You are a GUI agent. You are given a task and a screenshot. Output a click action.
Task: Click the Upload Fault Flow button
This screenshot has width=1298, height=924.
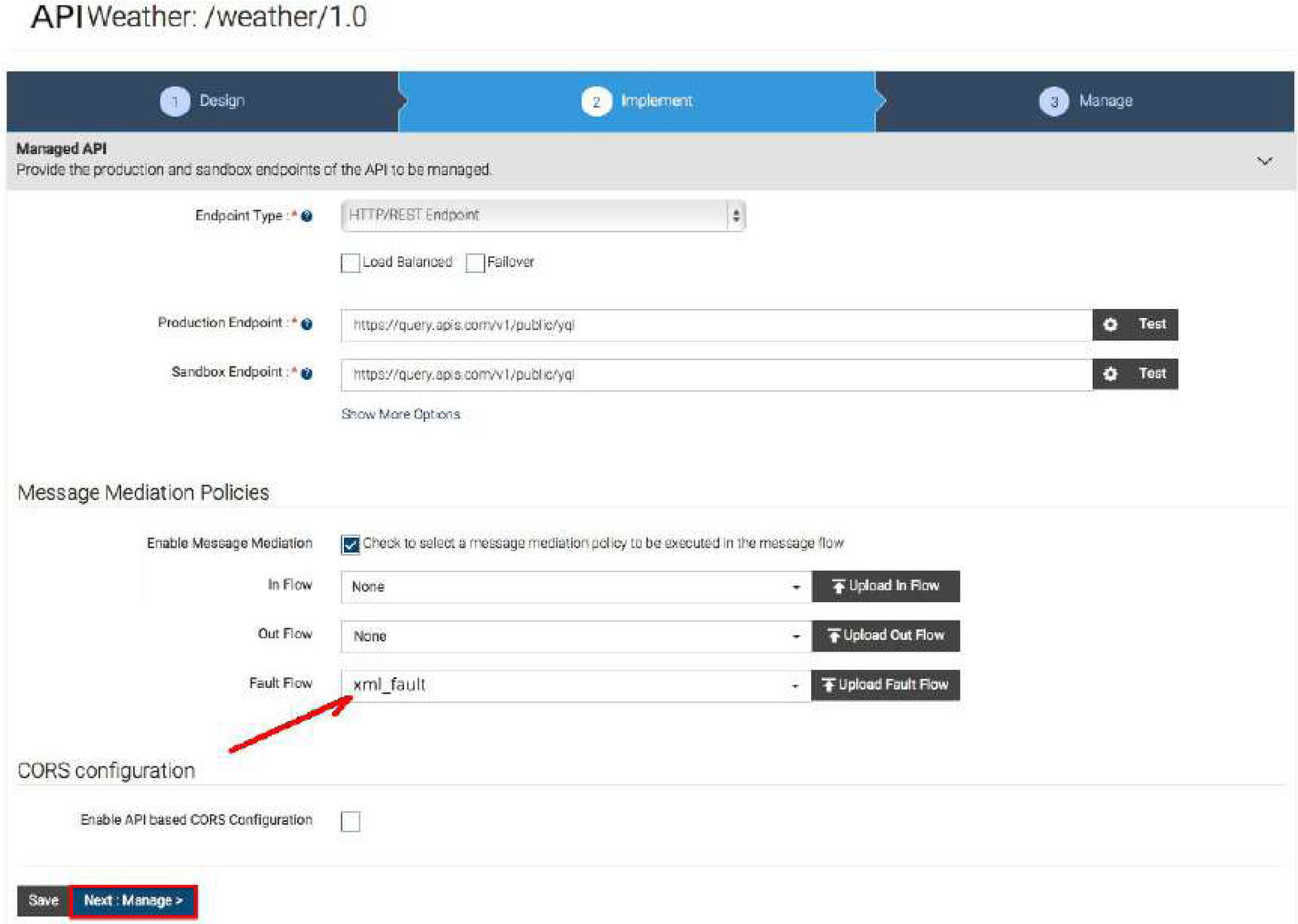click(x=885, y=685)
